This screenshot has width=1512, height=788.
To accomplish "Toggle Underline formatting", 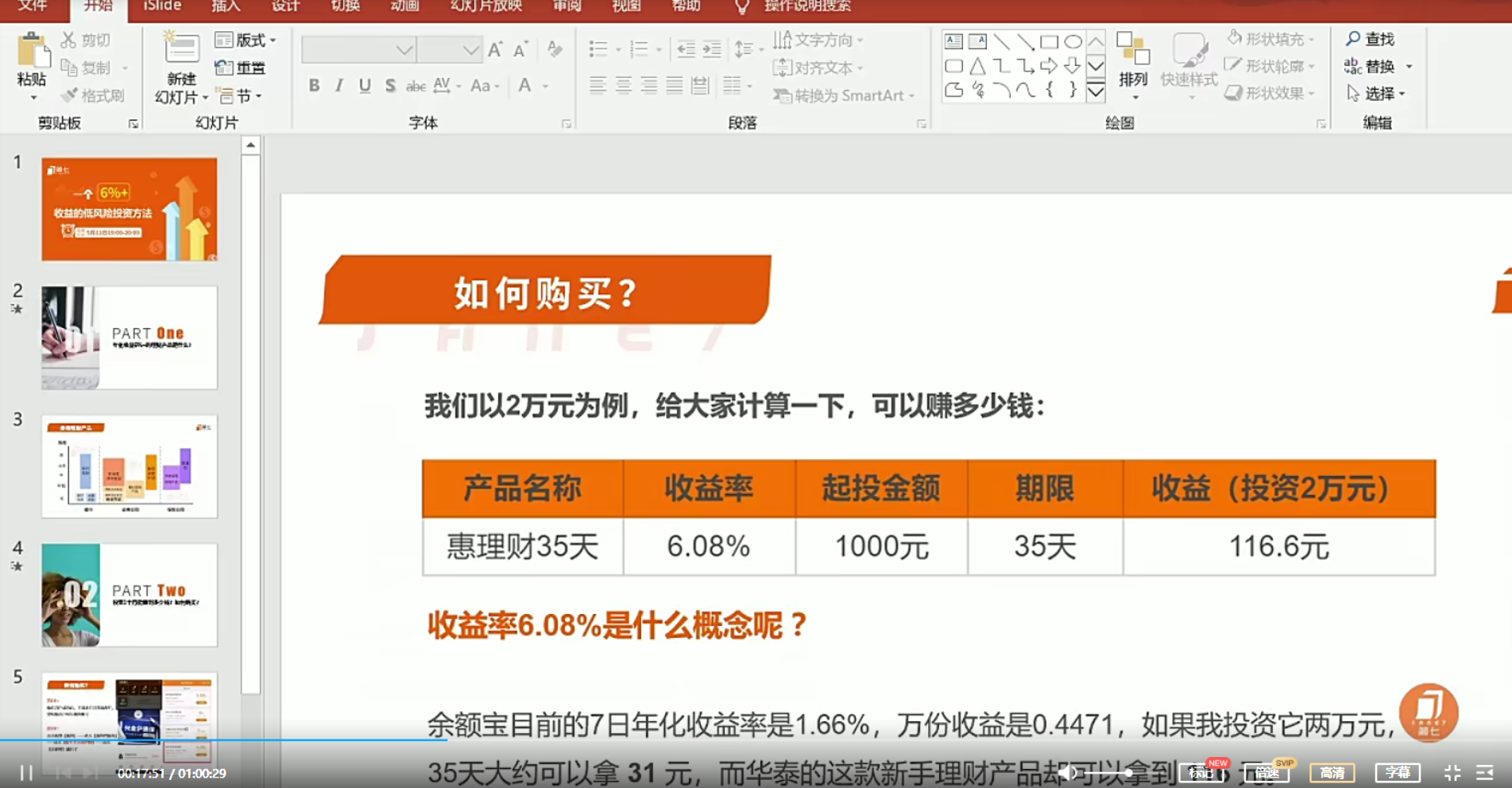I will 365,86.
